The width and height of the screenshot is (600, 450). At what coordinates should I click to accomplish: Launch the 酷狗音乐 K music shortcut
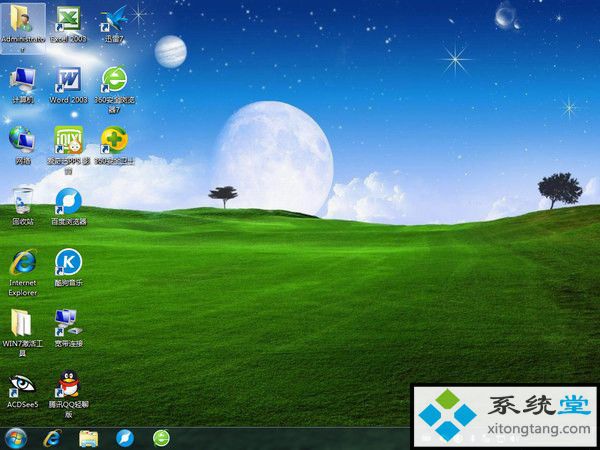pos(68,267)
